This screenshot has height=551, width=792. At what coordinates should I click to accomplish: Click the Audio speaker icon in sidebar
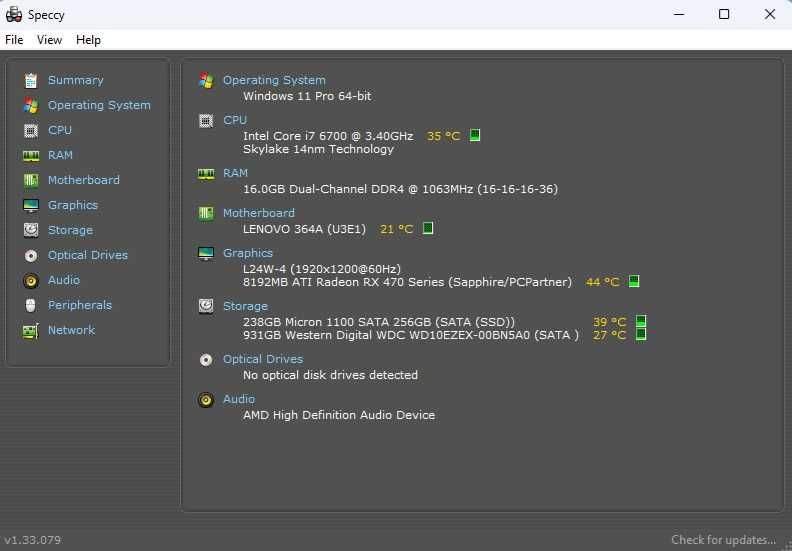coord(31,280)
